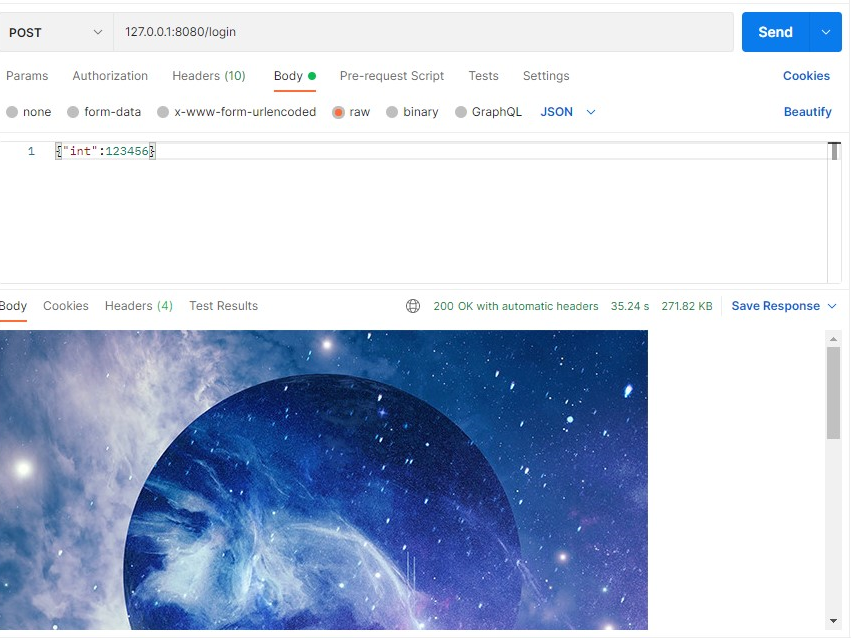
Task: Open the POST method dropdown
Action: pos(56,33)
